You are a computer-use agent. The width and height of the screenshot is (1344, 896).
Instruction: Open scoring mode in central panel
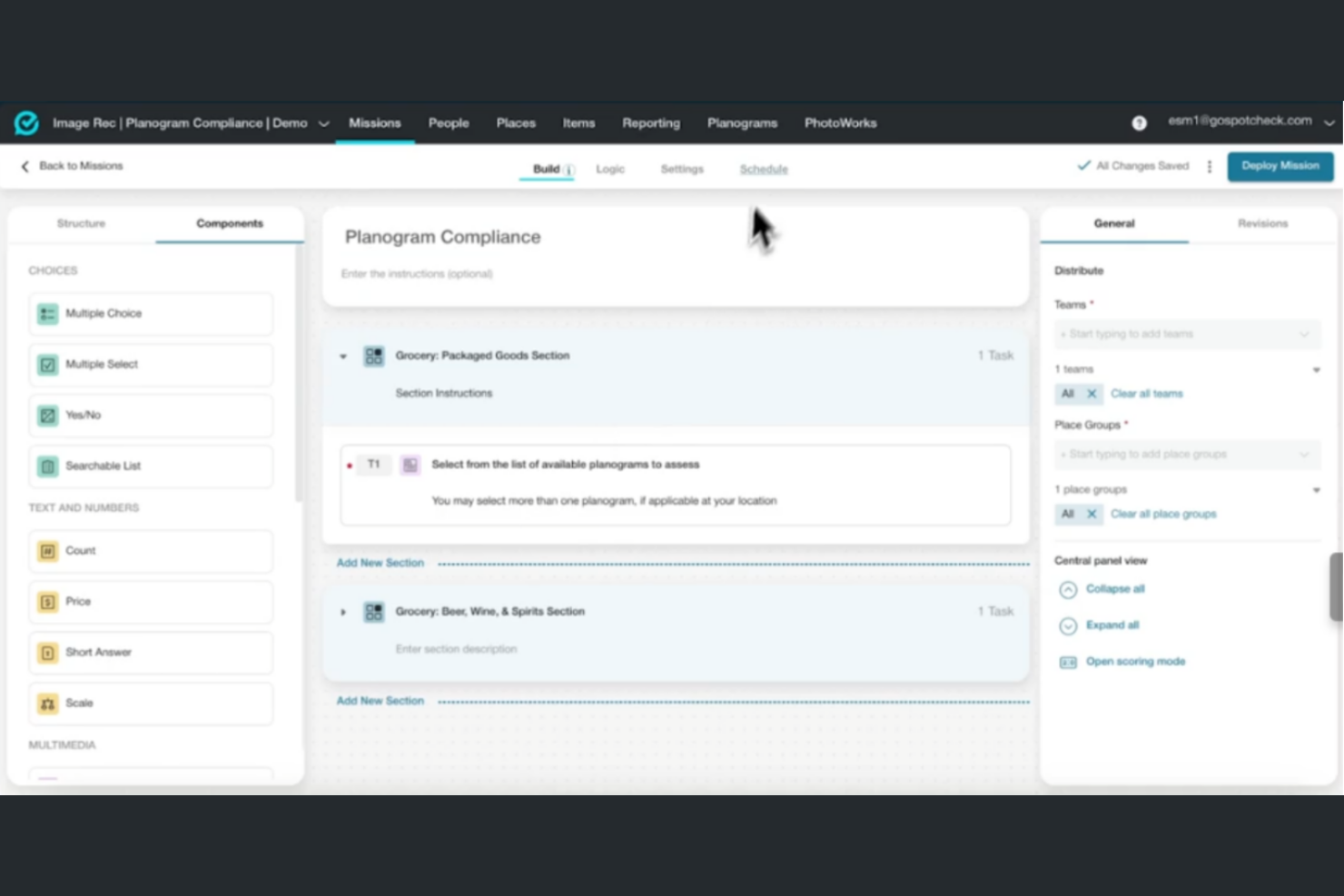(1135, 661)
